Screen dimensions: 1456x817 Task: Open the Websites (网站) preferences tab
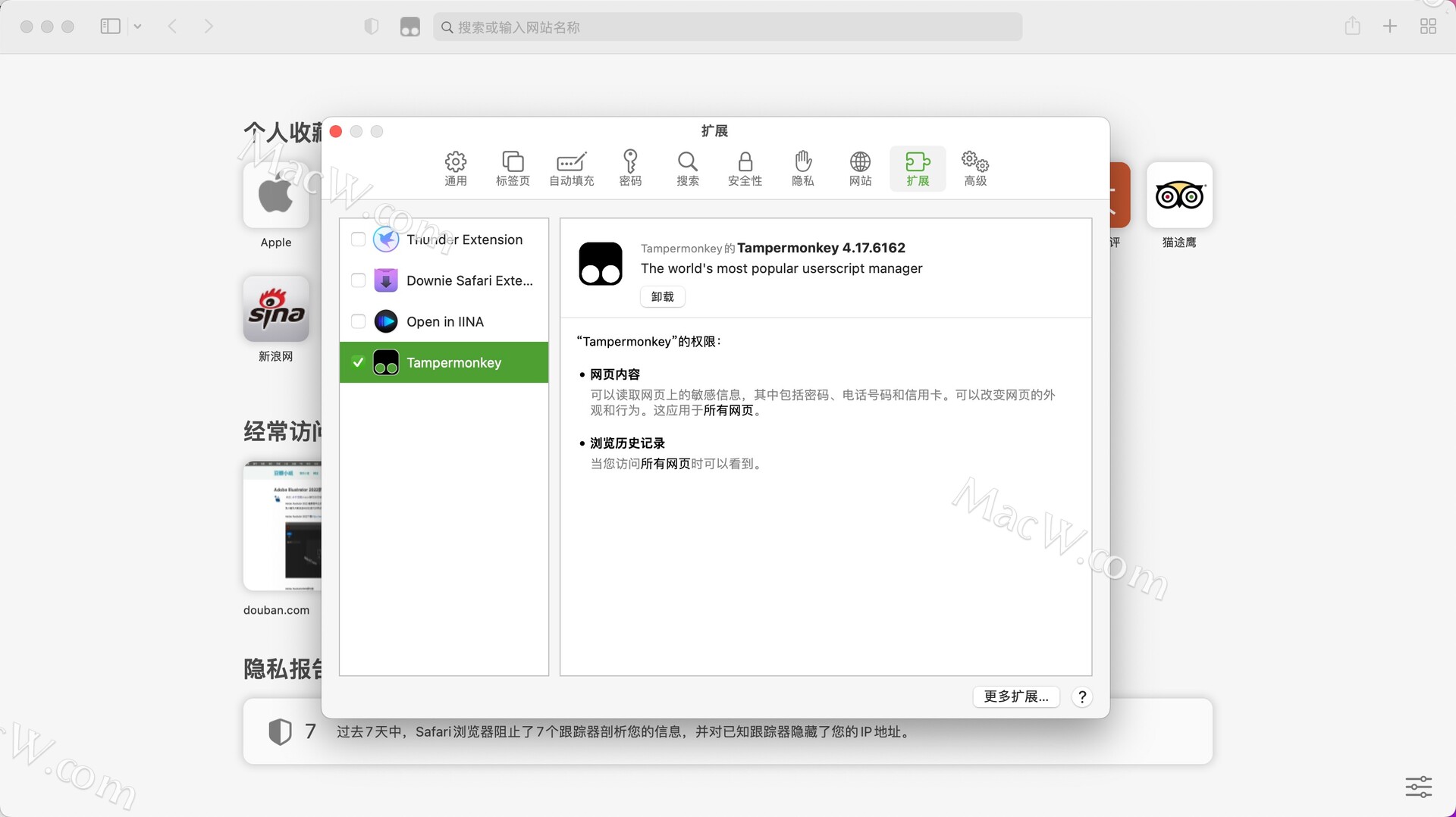[860, 168]
